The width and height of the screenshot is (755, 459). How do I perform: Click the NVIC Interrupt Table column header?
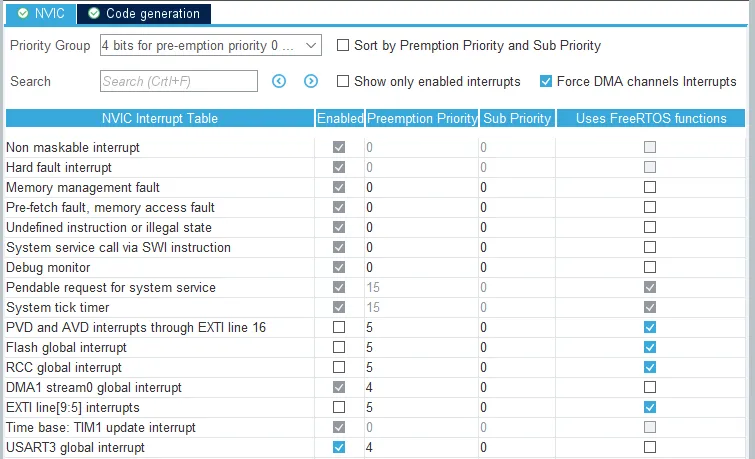(160, 118)
